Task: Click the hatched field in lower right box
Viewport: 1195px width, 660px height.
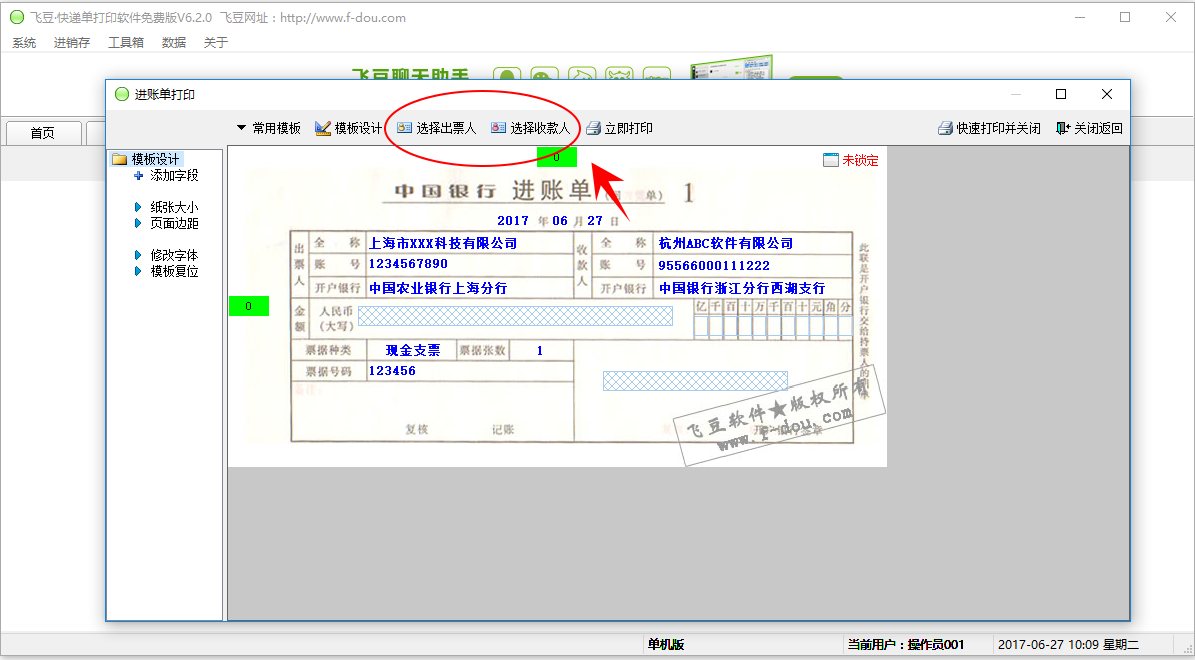Action: click(x=695, y=381)
